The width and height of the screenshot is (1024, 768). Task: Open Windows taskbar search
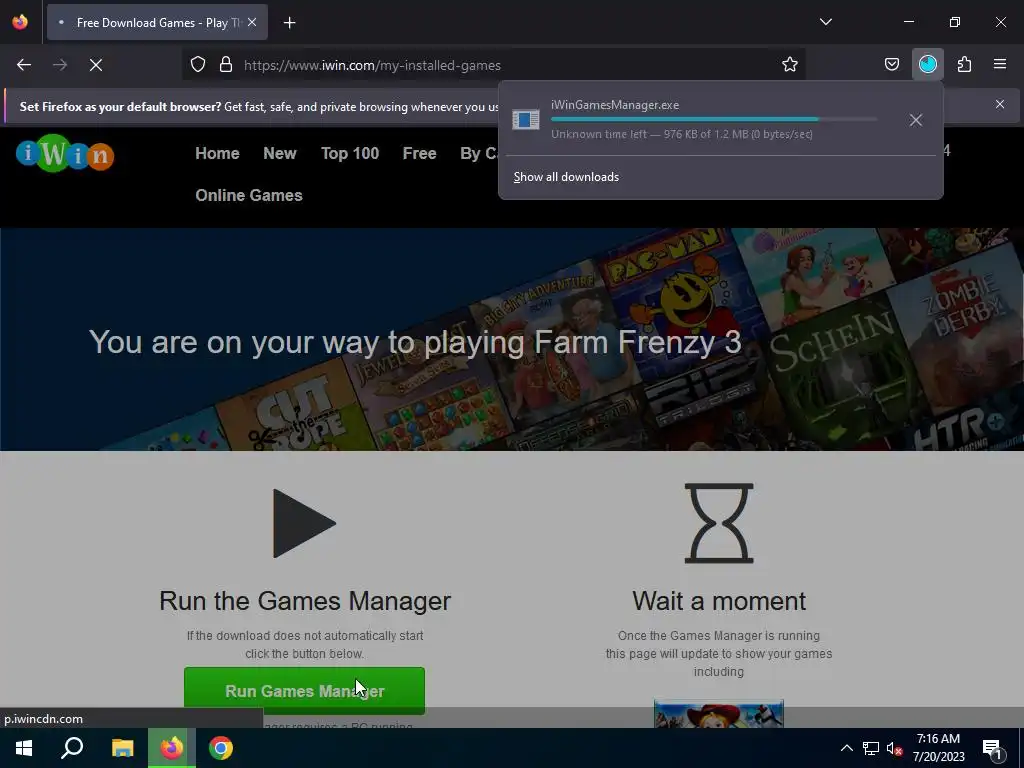pos(72,748)
